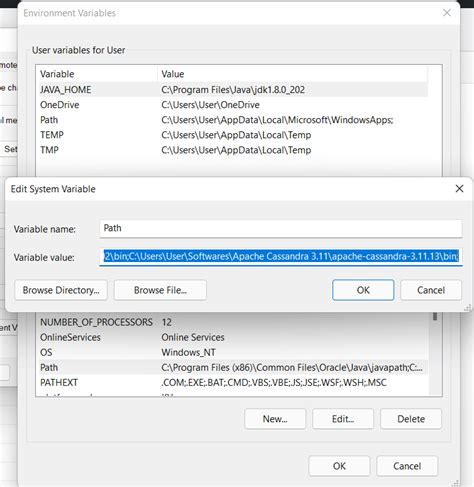Click the Variable name field containing Path
Screen dimensions: 474x487
click(281, 229)
